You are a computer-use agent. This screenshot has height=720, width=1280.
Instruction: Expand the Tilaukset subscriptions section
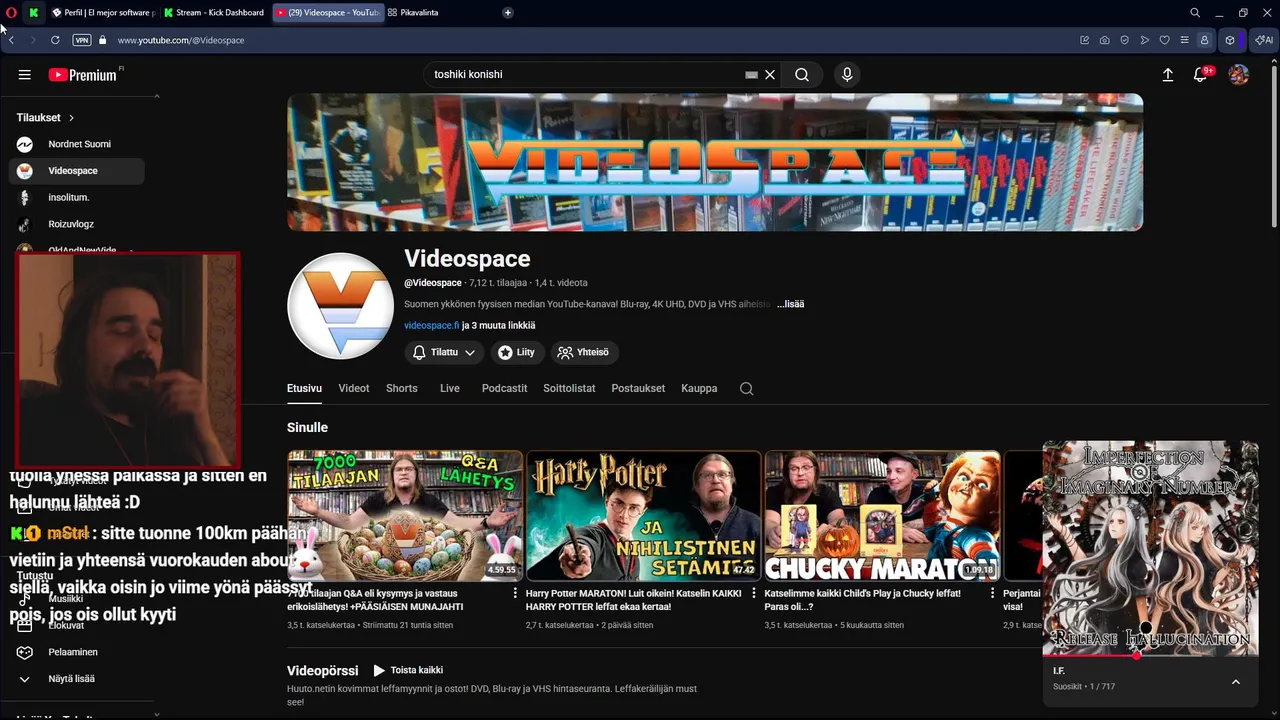[45, 118]
